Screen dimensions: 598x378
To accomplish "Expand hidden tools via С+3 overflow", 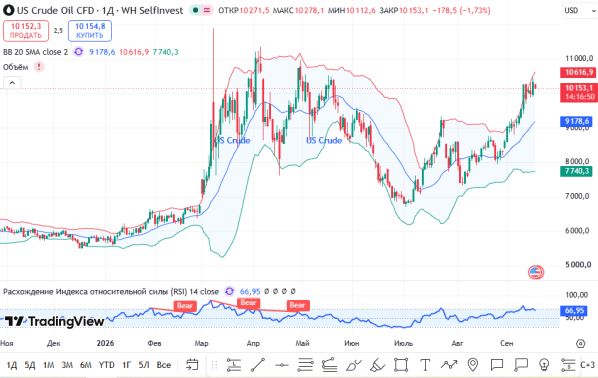I will (588, 365).
